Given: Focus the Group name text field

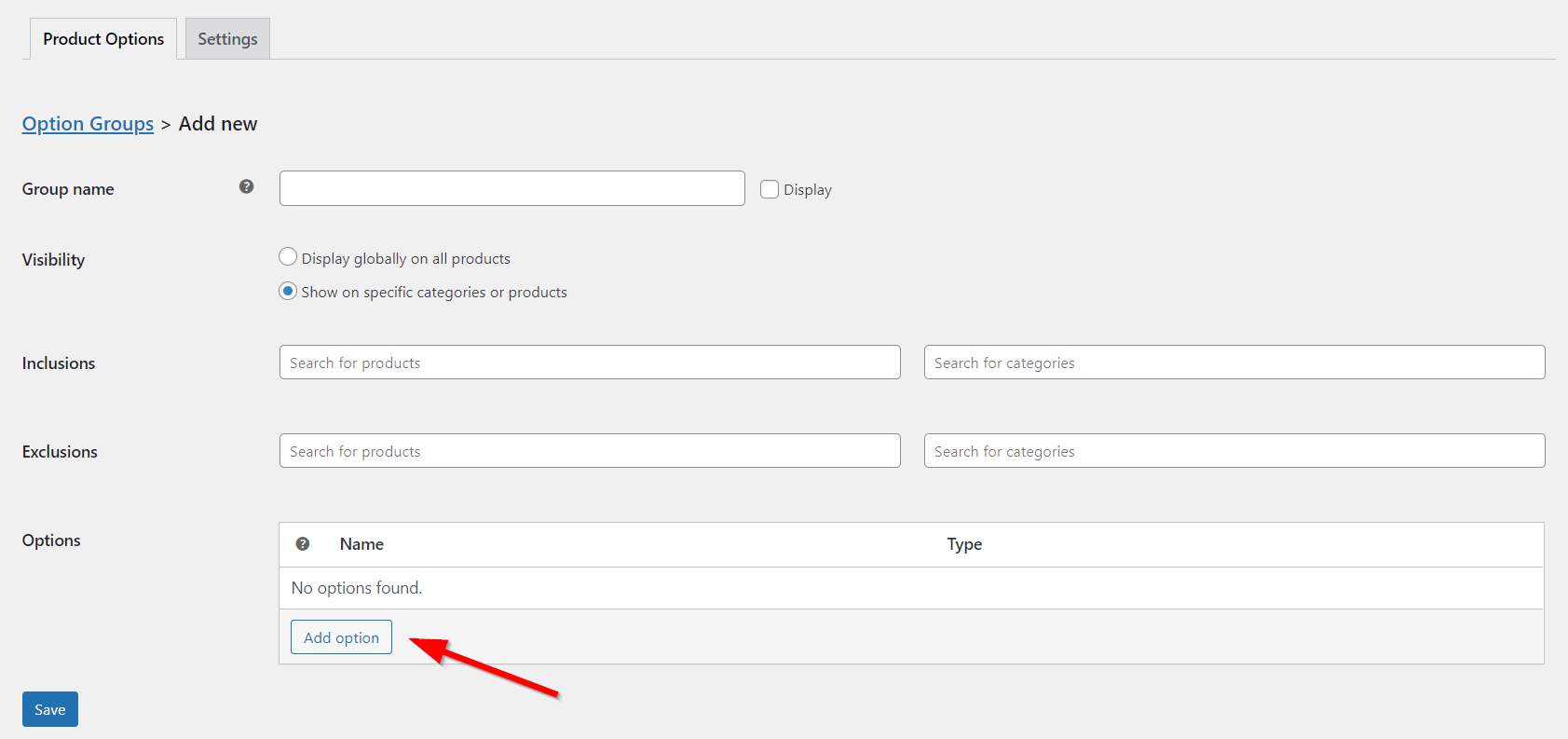Looking at the screenshot, I should (511, 188).
